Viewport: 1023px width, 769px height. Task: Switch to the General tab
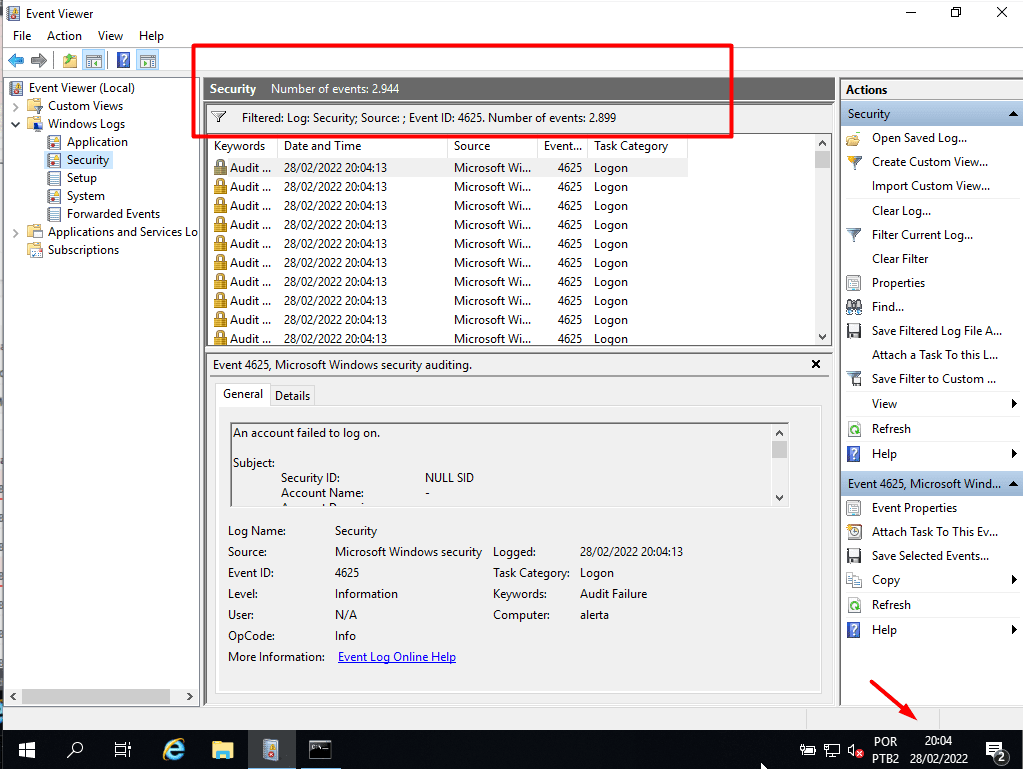tap(243, 394)
